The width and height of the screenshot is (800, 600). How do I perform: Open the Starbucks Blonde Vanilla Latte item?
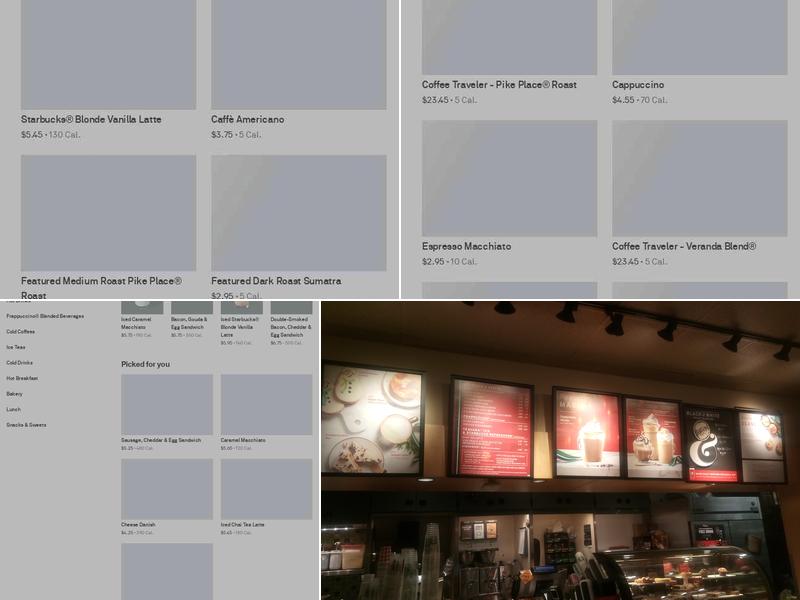click(108, 55)
